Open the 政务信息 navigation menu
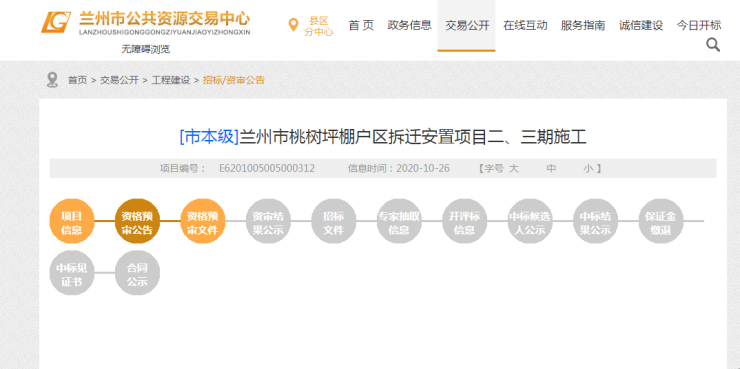This screenshot has width=740, height=369. (x=410, y=25)
